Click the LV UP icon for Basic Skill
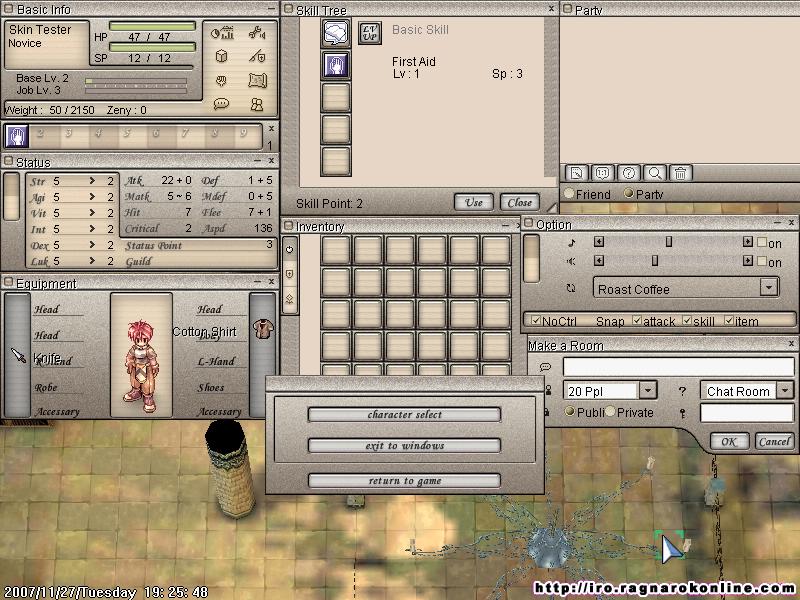 [x=369, y=33]
